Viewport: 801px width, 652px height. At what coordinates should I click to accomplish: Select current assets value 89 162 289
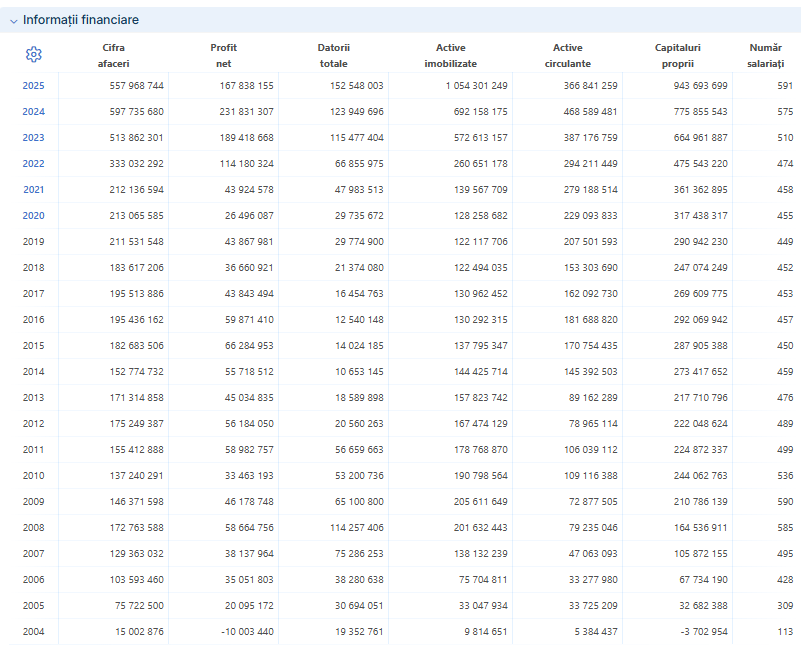(593, 398)
